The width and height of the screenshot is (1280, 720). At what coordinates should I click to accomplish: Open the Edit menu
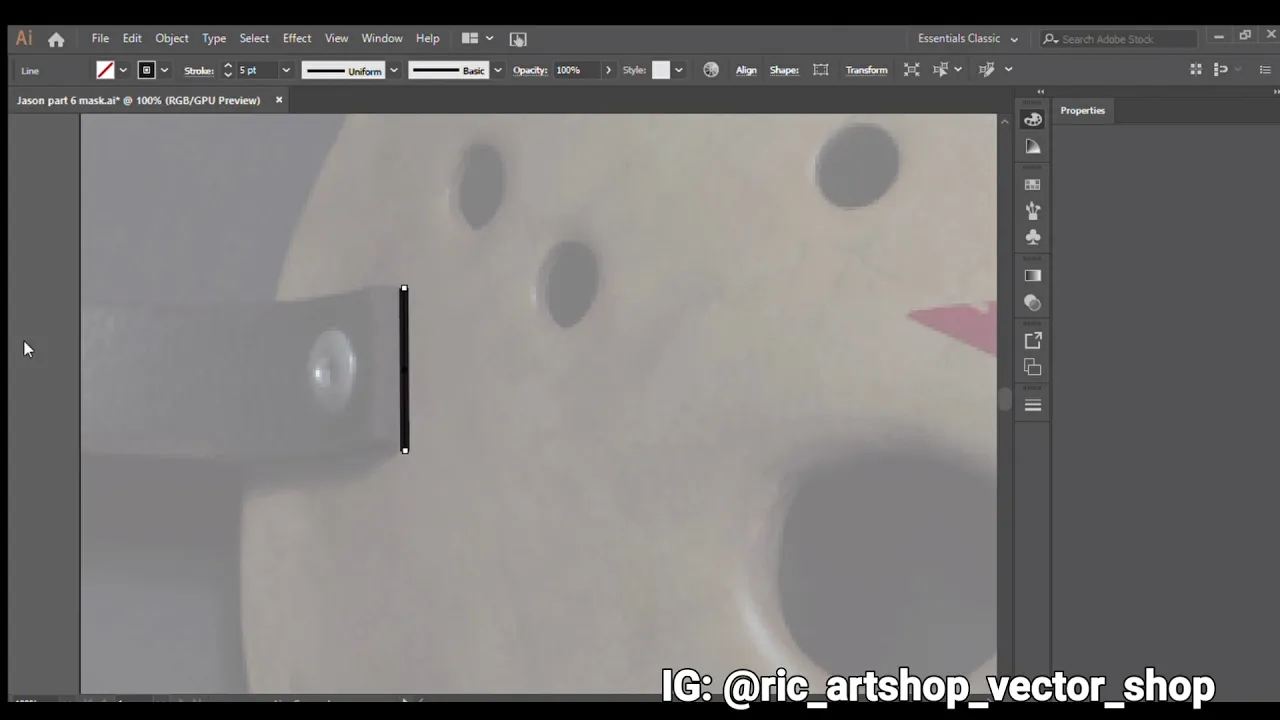[132, 38]
